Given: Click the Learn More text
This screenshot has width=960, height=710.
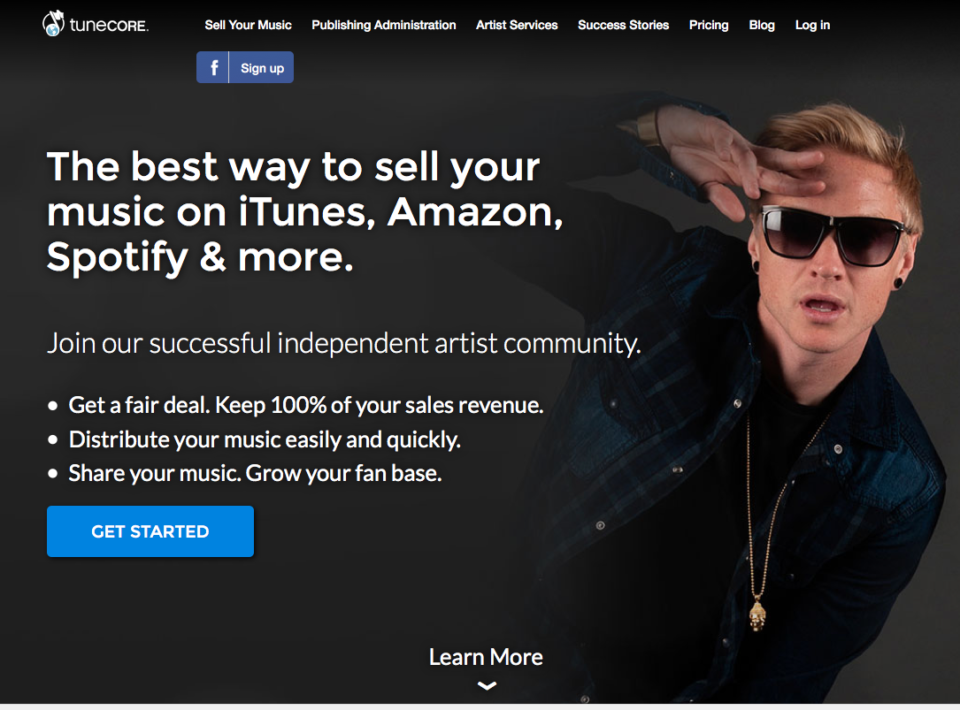Looking at the screenshot, I should coord(486,657).
